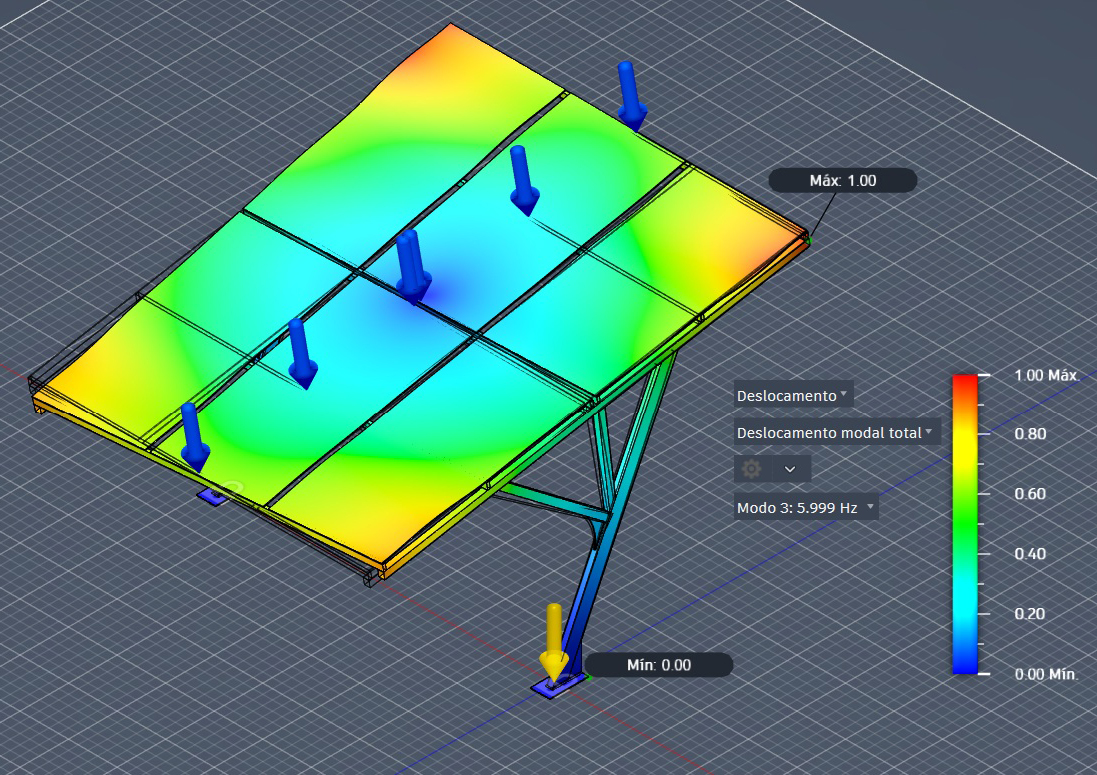
Task: Open the Modo 3: 5.999 Hz dropdown
Action: click(805, 507)
